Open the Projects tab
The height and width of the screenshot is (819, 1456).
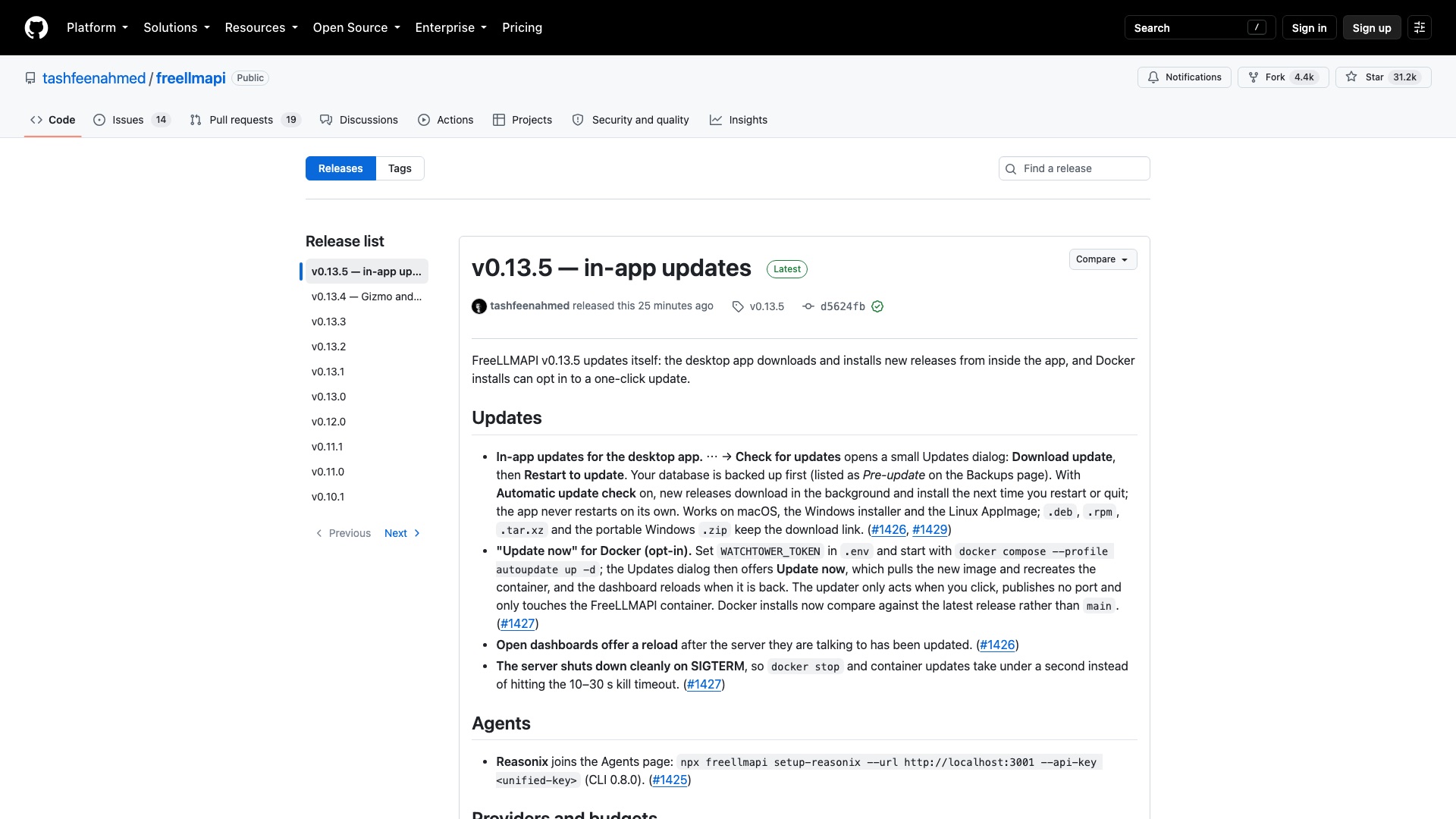tap(522, 120)
